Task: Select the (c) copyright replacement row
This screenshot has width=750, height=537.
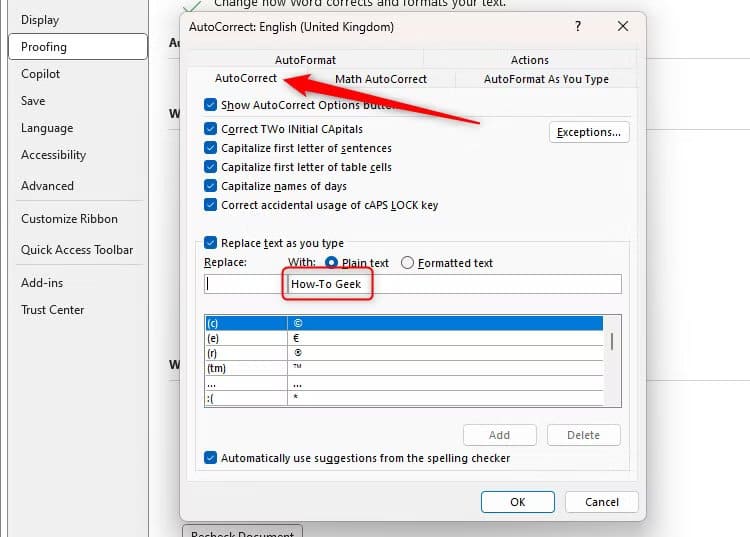Action: [404, 323]
